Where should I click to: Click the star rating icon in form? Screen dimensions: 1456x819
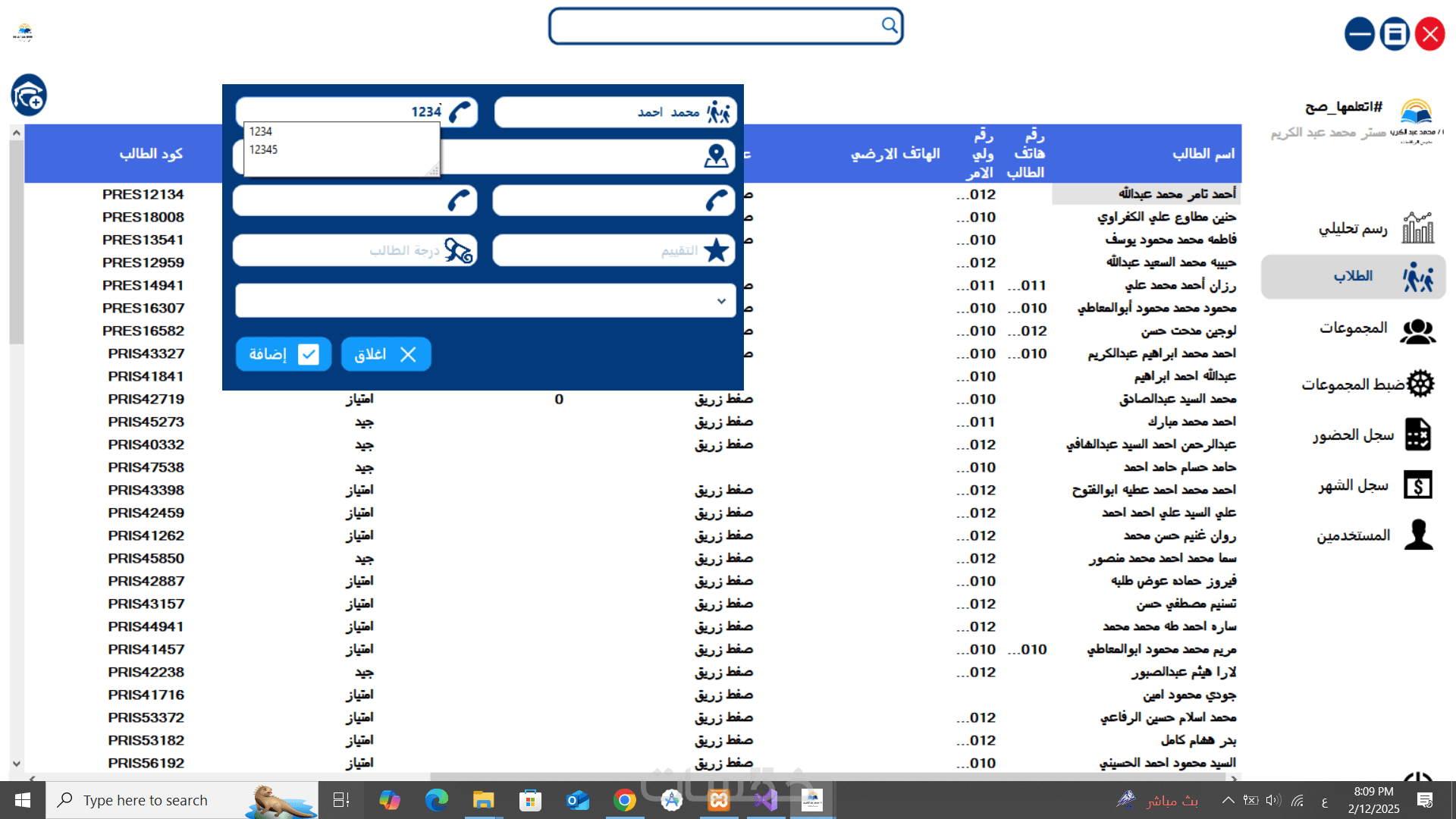click(716, 250)
